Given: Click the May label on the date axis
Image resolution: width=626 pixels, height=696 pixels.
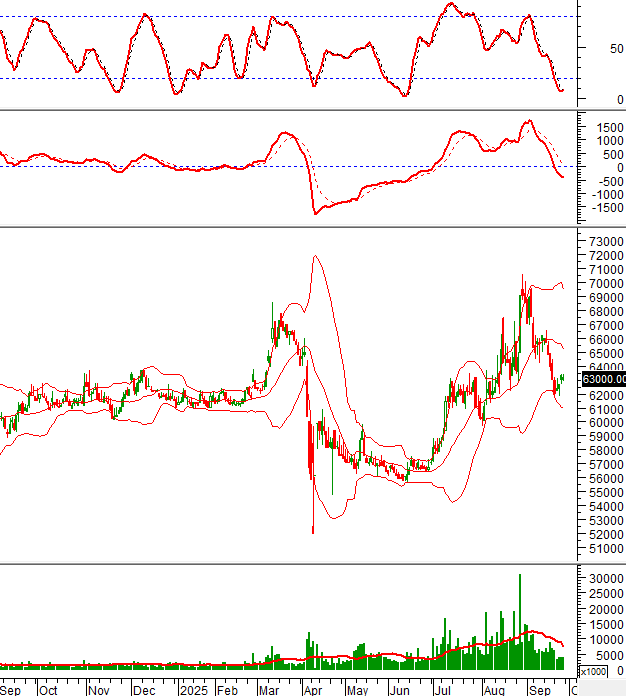Looking at the screenshot, I should (x=357, y=689).
